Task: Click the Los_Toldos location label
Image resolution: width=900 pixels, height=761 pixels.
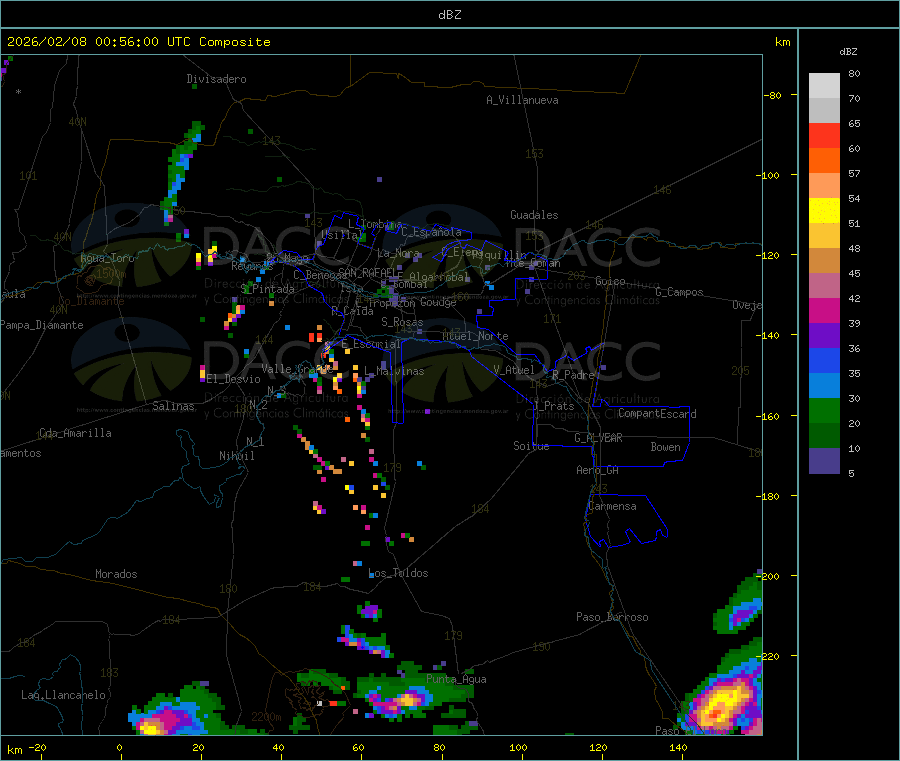Action: click(x=398, y=573)
